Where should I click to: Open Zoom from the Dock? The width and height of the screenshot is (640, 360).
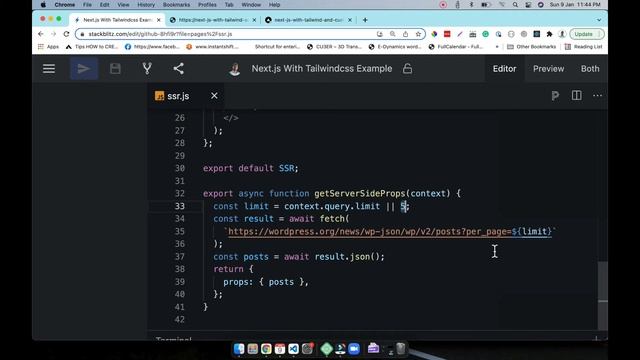(354, 349)
